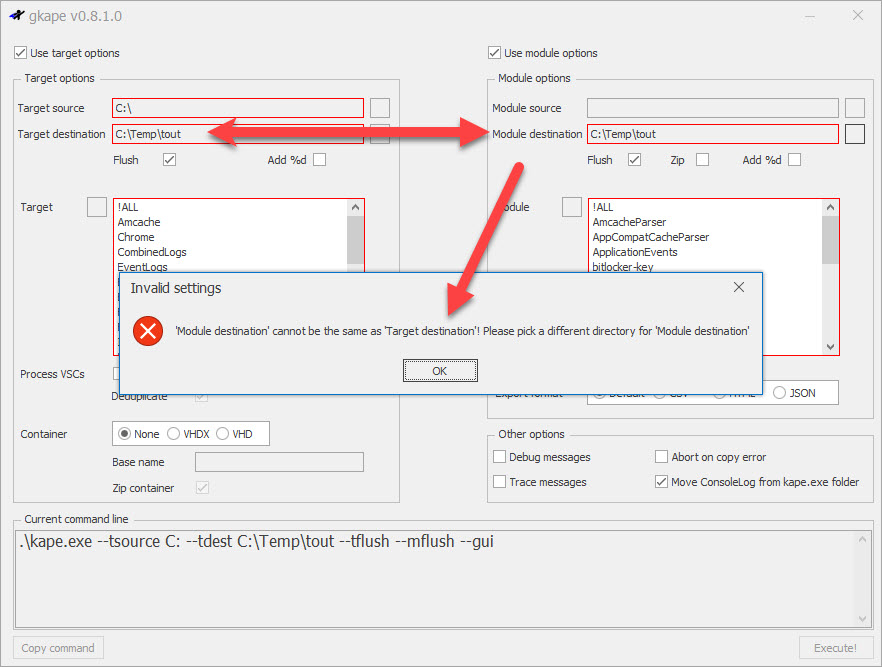Image resolution: width=882 pixels, height=667 pixels.
Task: Click the red error icon in dialog
Action: 148,331
